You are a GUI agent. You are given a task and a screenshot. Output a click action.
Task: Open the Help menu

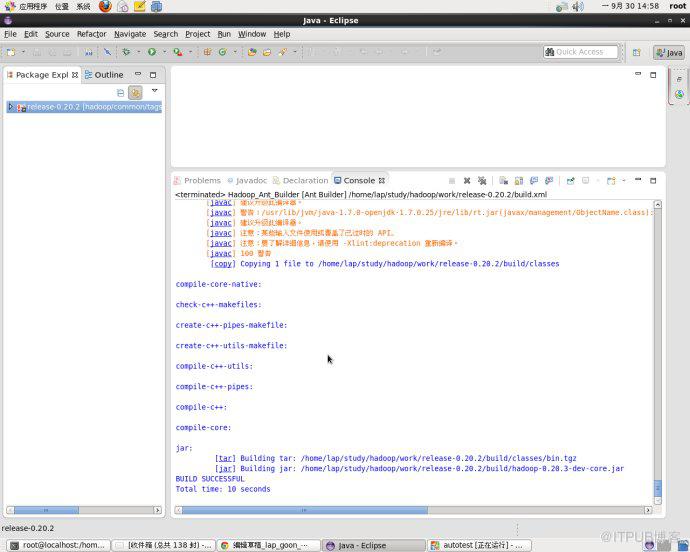pos(282,34)
